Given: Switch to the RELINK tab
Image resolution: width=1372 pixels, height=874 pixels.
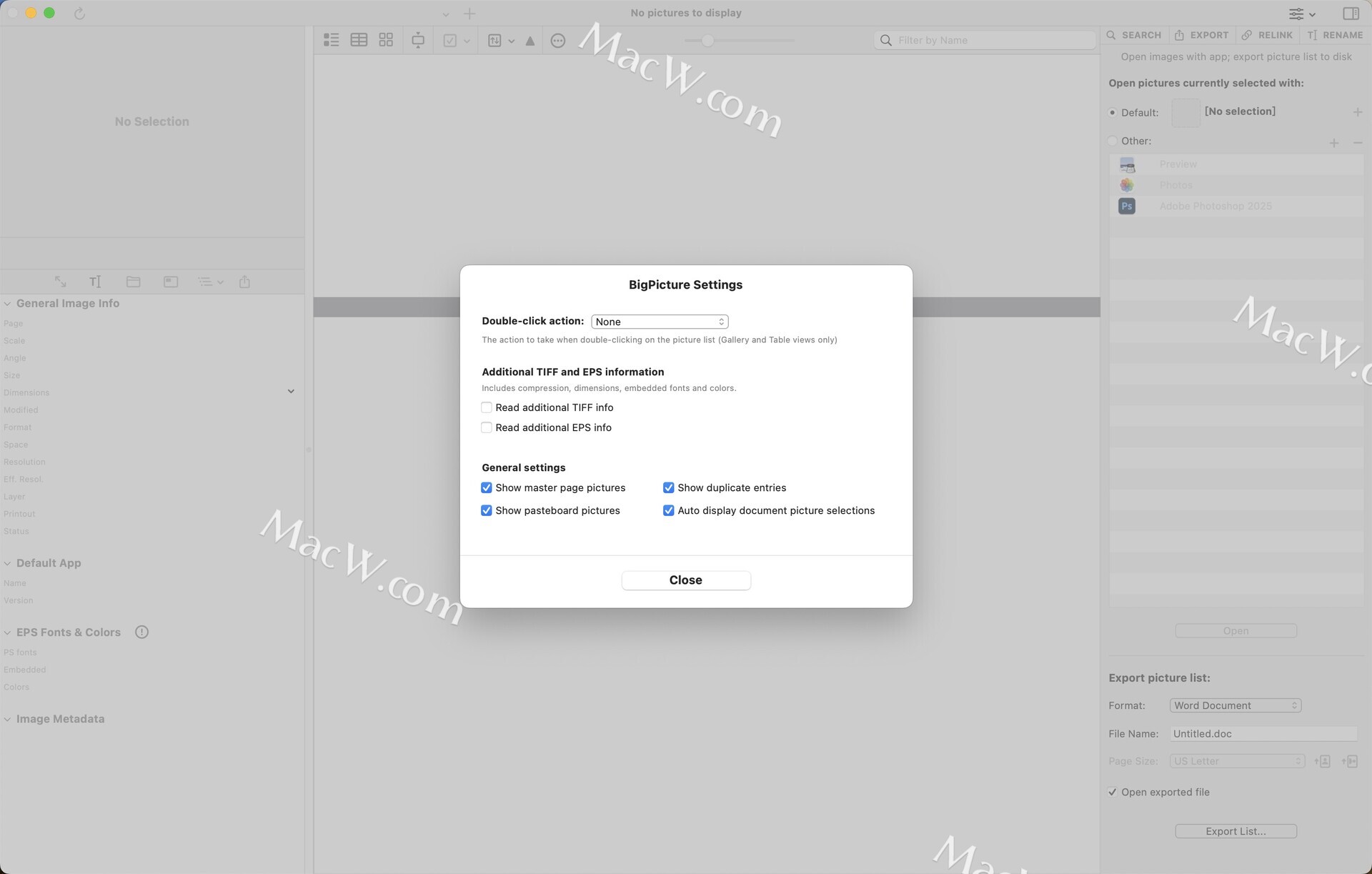Looking at the screenshot, I should click(x=1267, y=35).
